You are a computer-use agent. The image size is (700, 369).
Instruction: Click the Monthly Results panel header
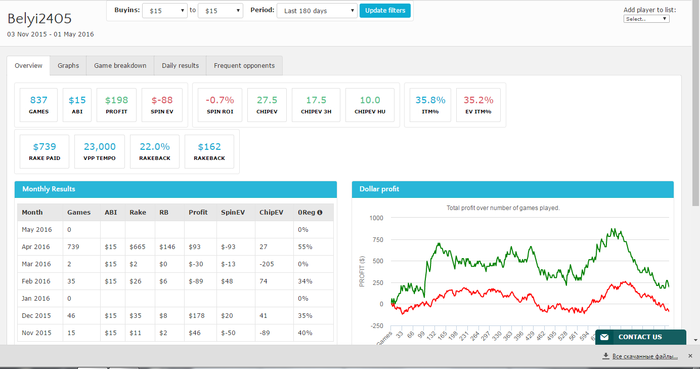175,189
